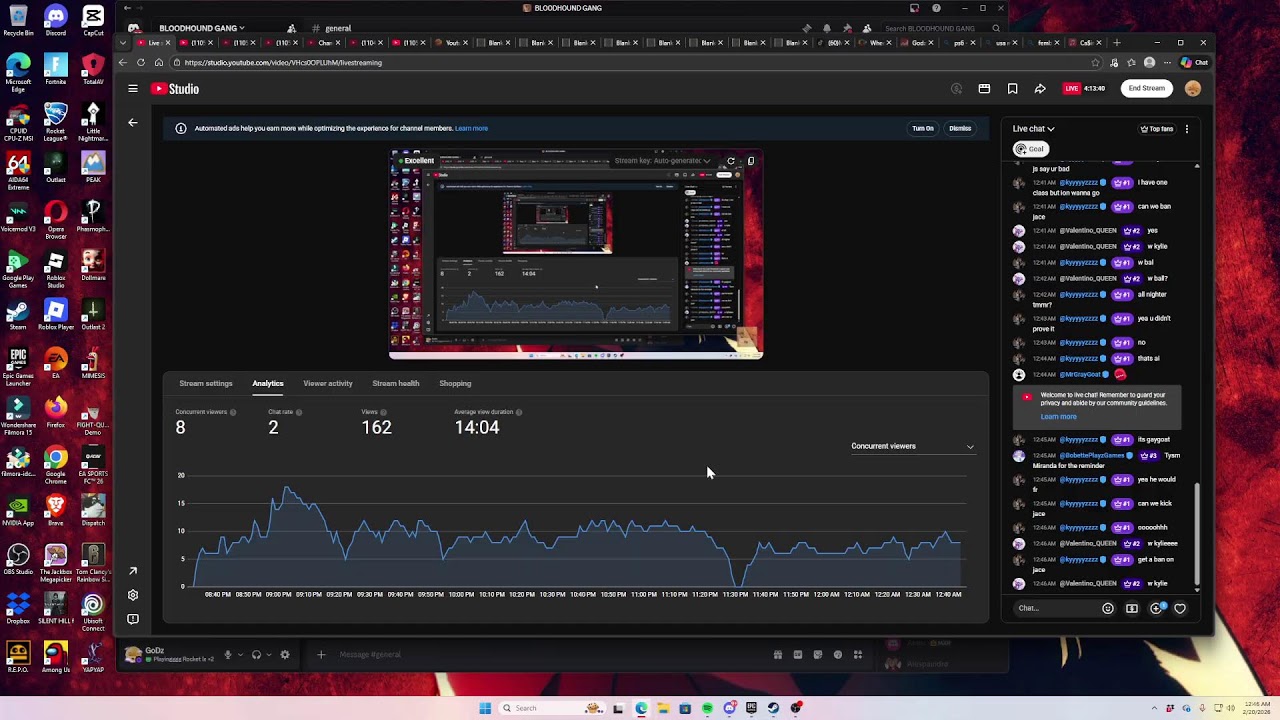
Task: Copy the stream key using the copy icon
Action: pos(751,161)
